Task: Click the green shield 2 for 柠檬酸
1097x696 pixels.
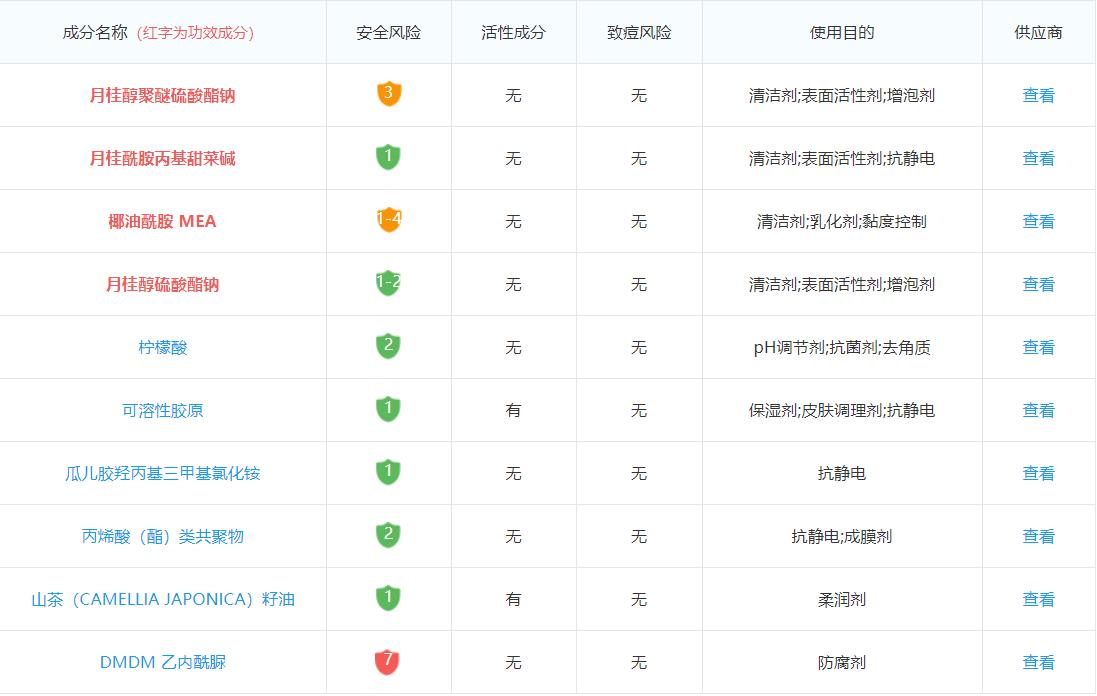Action: pos(388,346)
